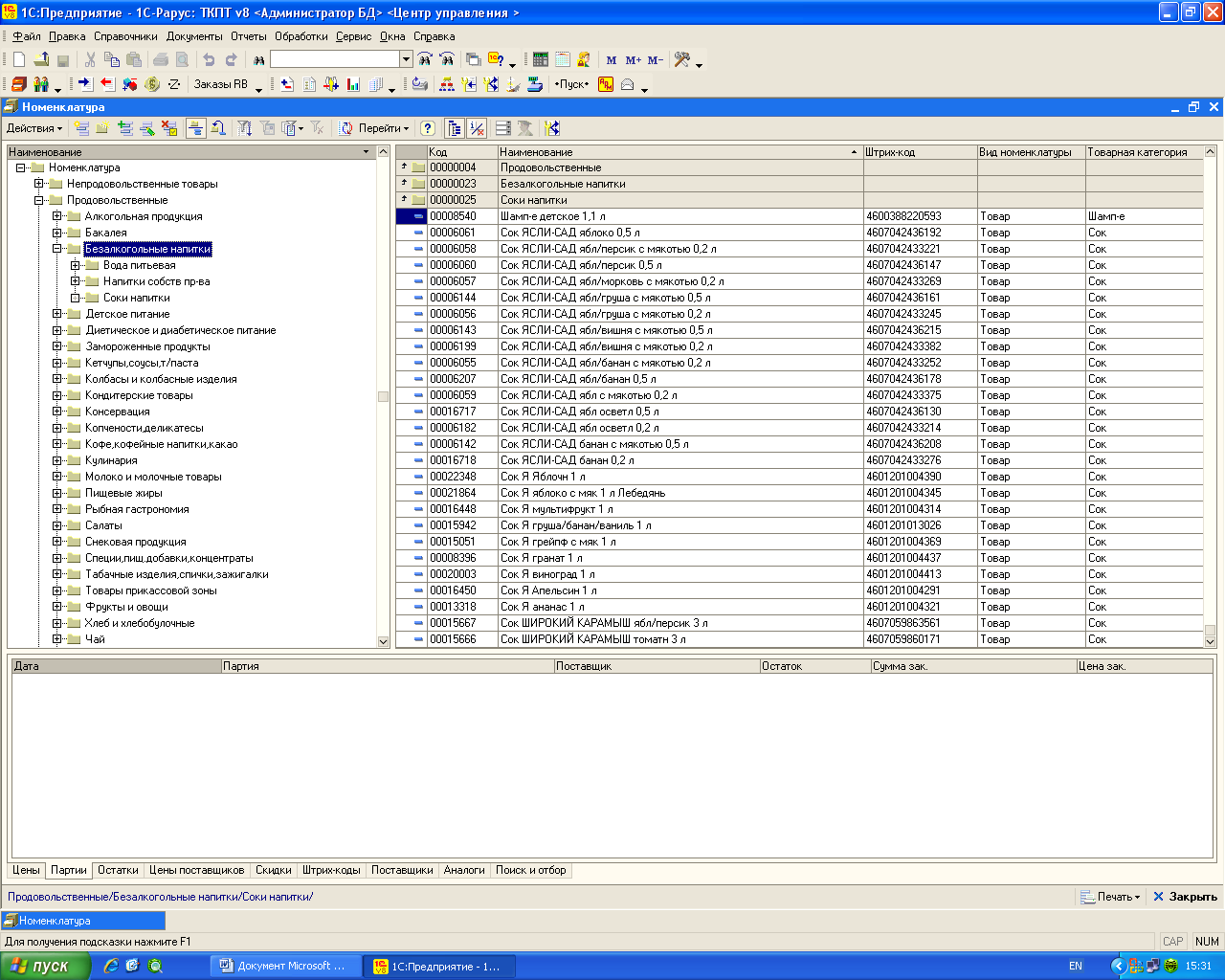The image size is (1225, 980).
Task: Click the bar chart report icon
Action: point(353,84)
